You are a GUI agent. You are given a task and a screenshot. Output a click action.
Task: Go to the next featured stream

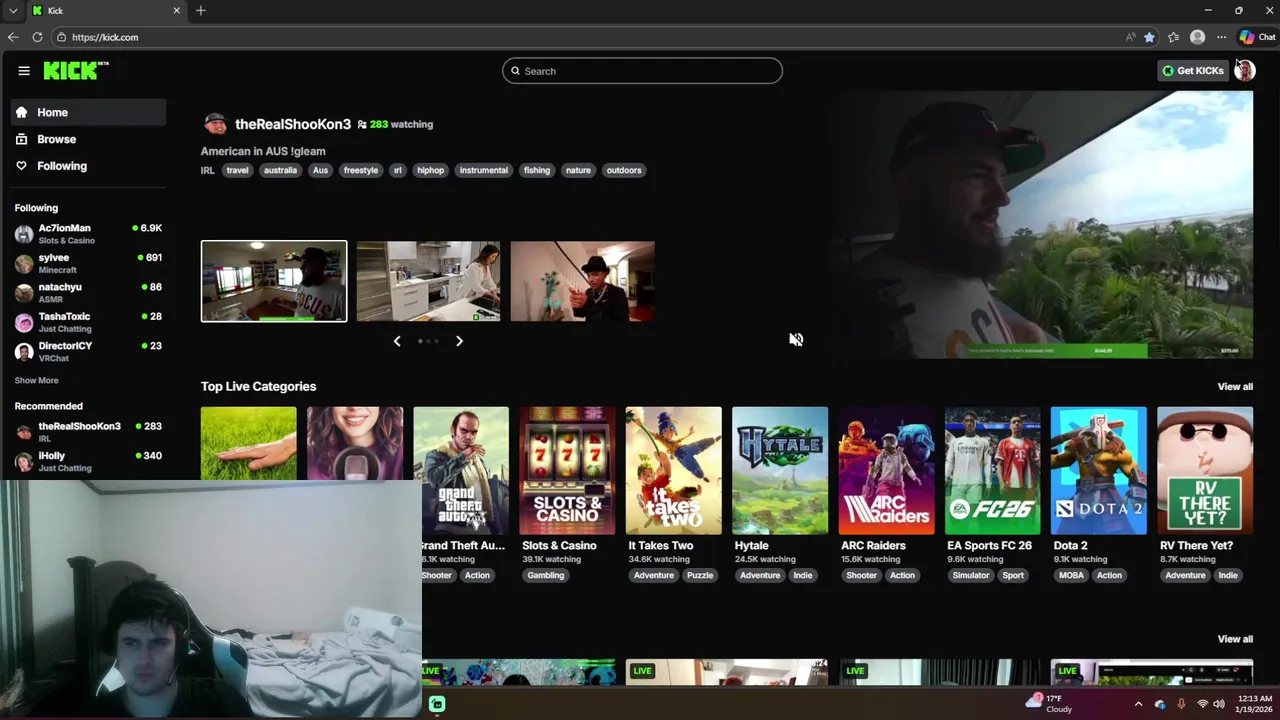point(459,341)
